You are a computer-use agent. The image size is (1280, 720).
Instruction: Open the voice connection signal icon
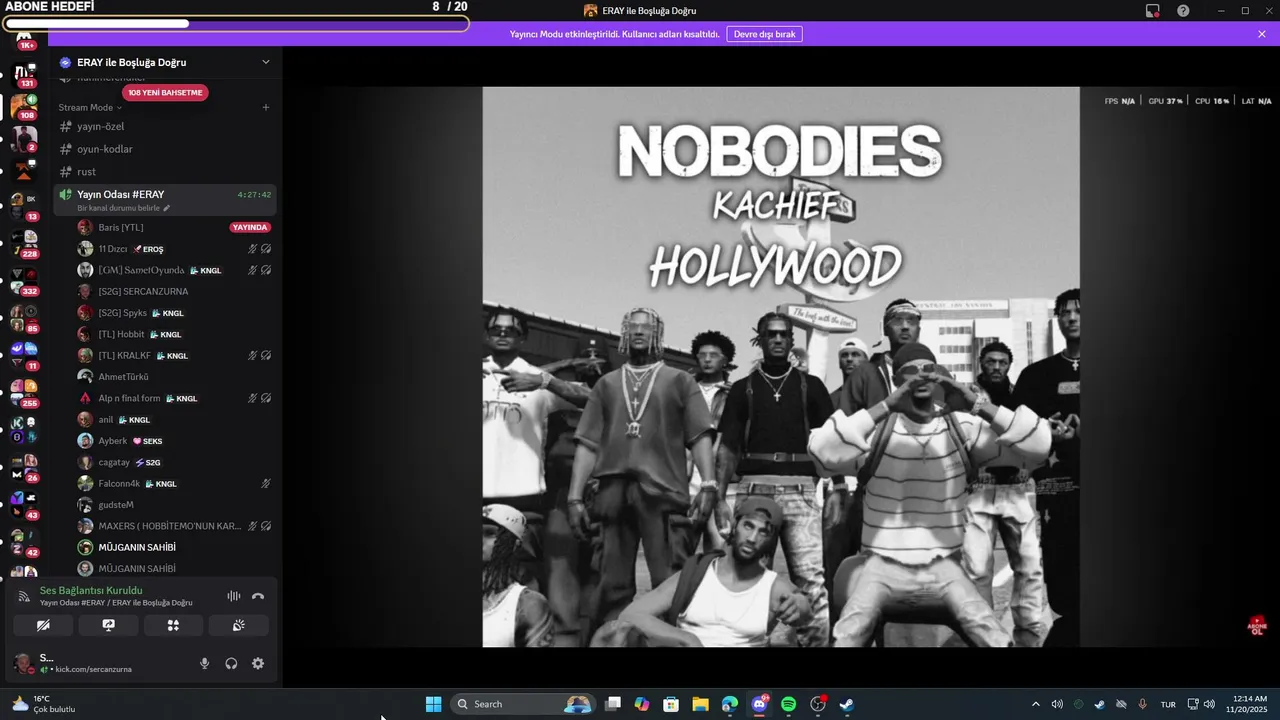24,596
